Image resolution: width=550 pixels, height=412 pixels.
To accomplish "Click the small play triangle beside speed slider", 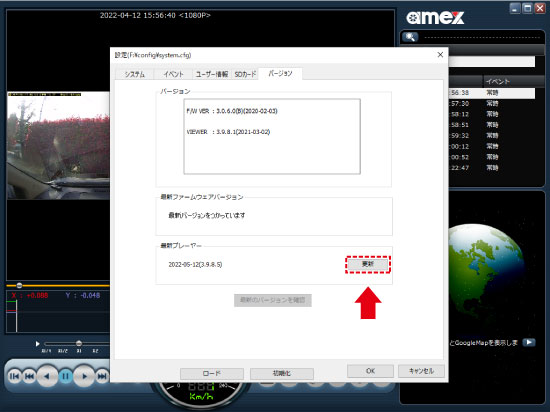I will click(38, 344).
